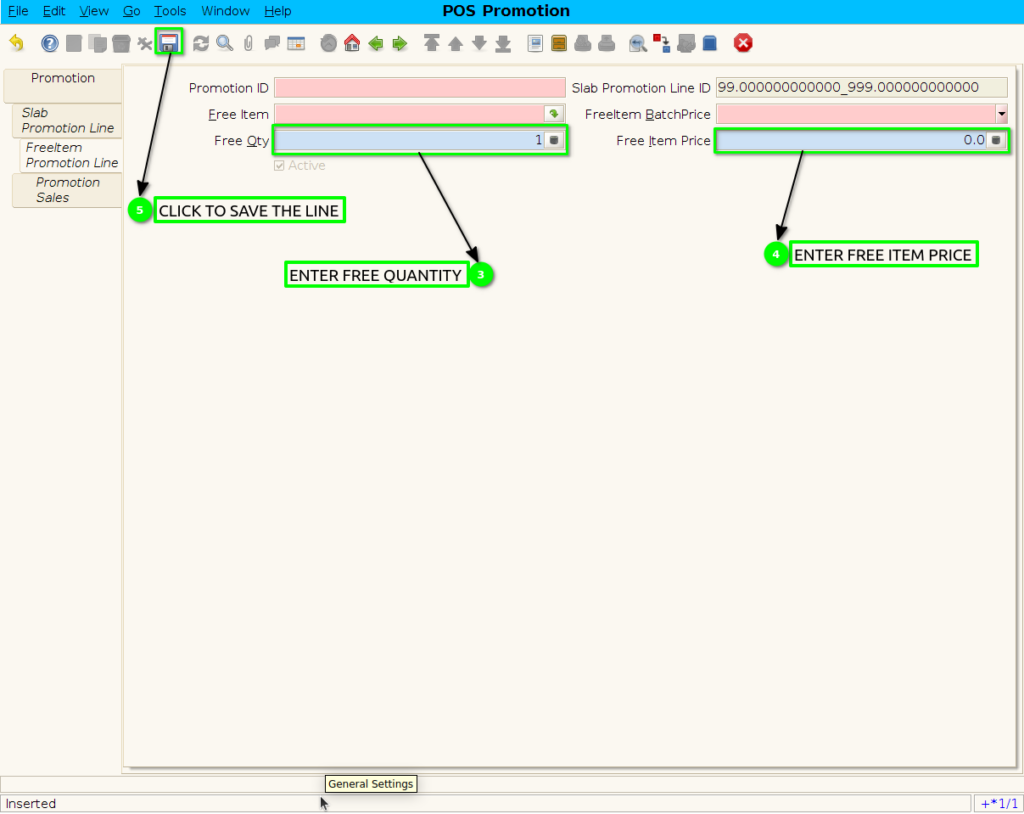
Task: Switch to the Slab Promotion Line tab
Action: (67, 120)
